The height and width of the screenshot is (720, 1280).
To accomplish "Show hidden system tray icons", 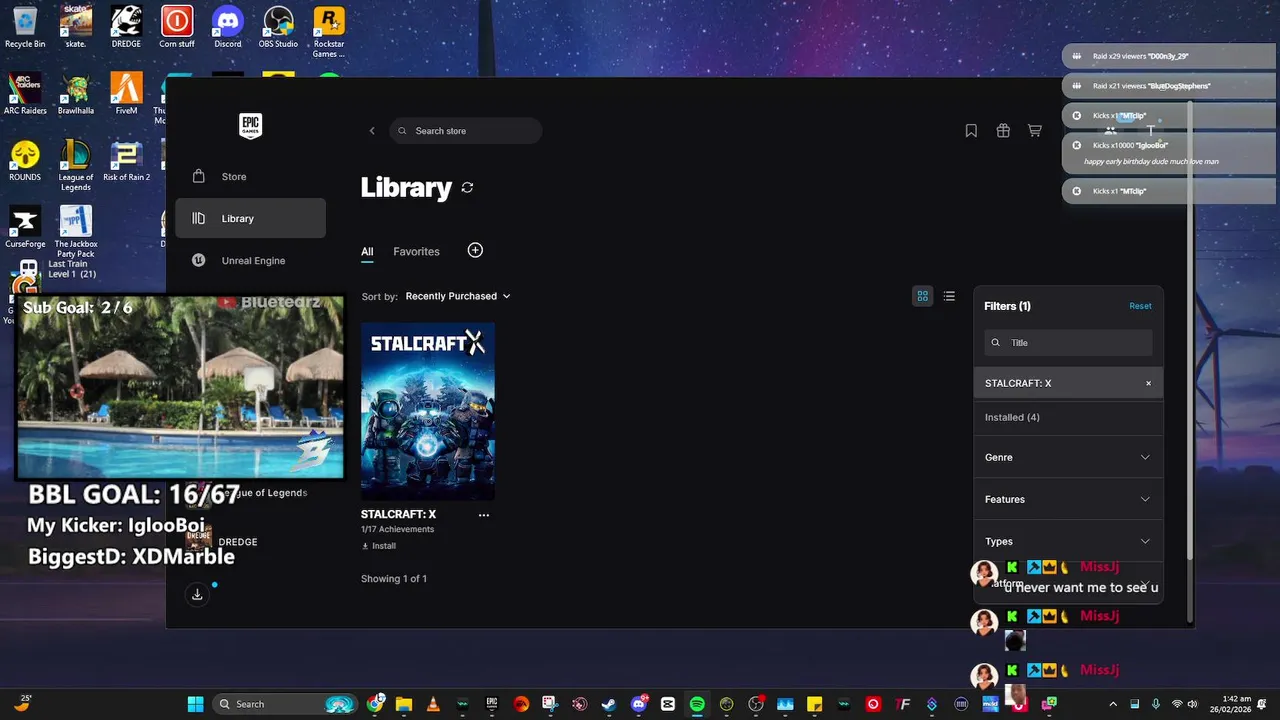I will [x=1113, y=704].
